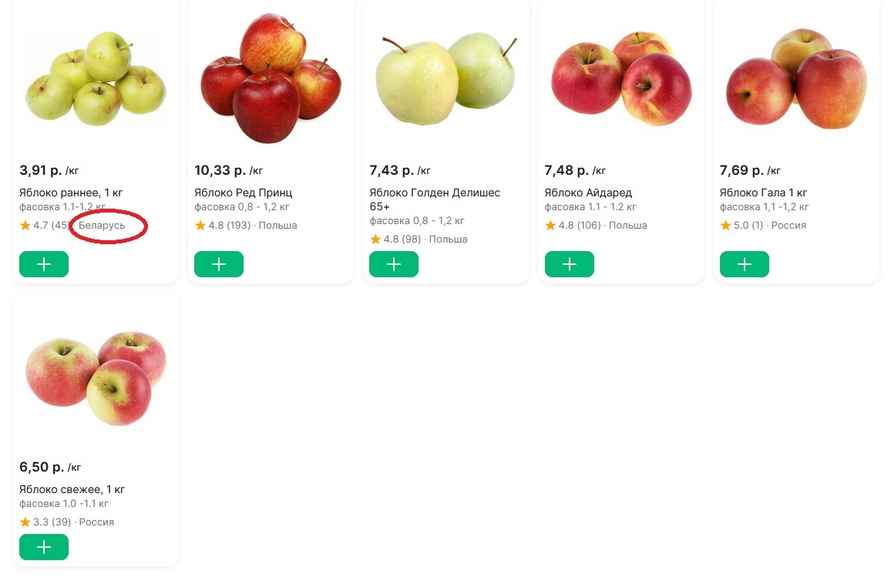Open the Яблоко Голден Делишес 65+ title
The image size is (891, 580).
[435, 199]
